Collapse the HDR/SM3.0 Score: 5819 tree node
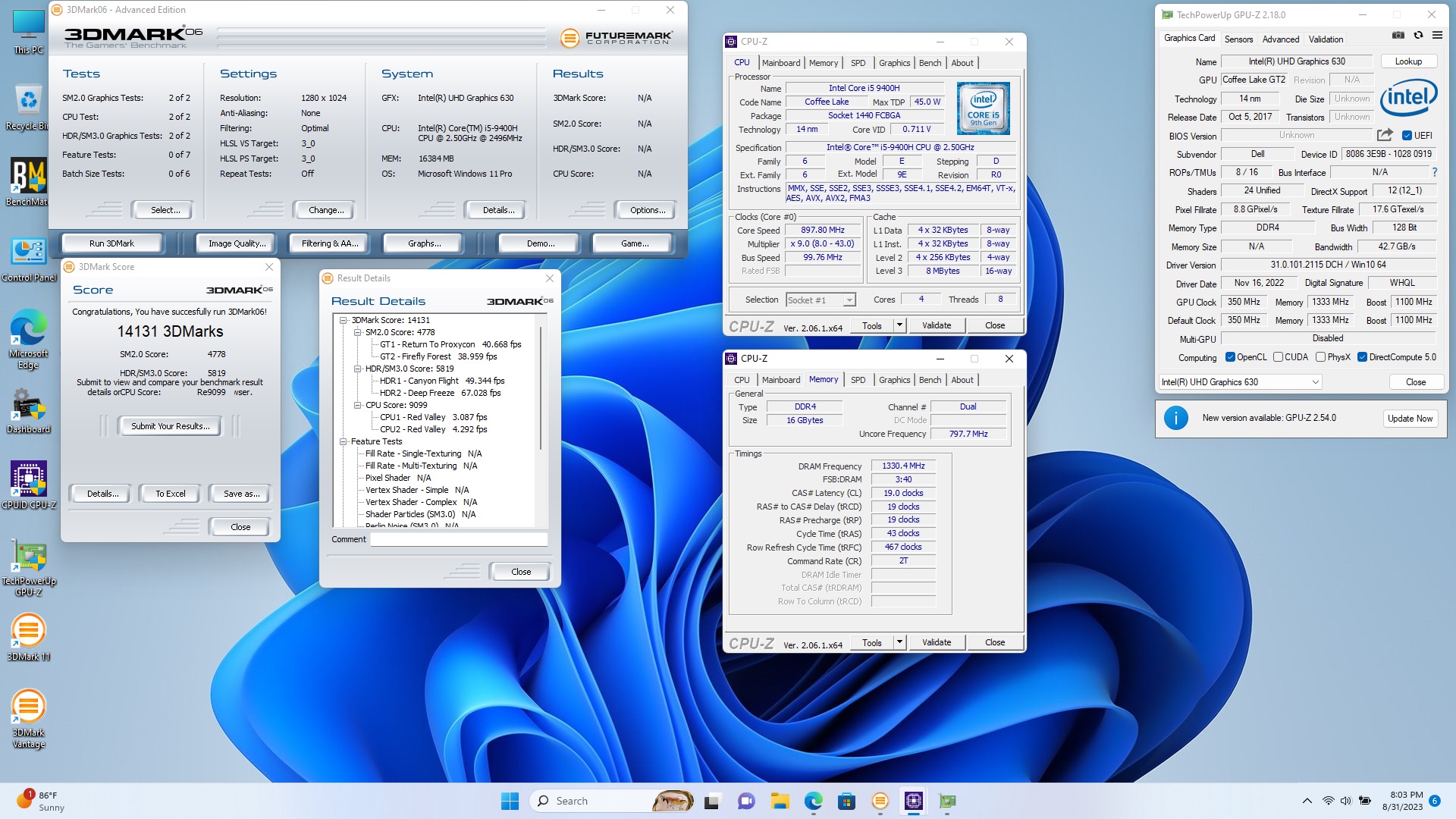 357,369
